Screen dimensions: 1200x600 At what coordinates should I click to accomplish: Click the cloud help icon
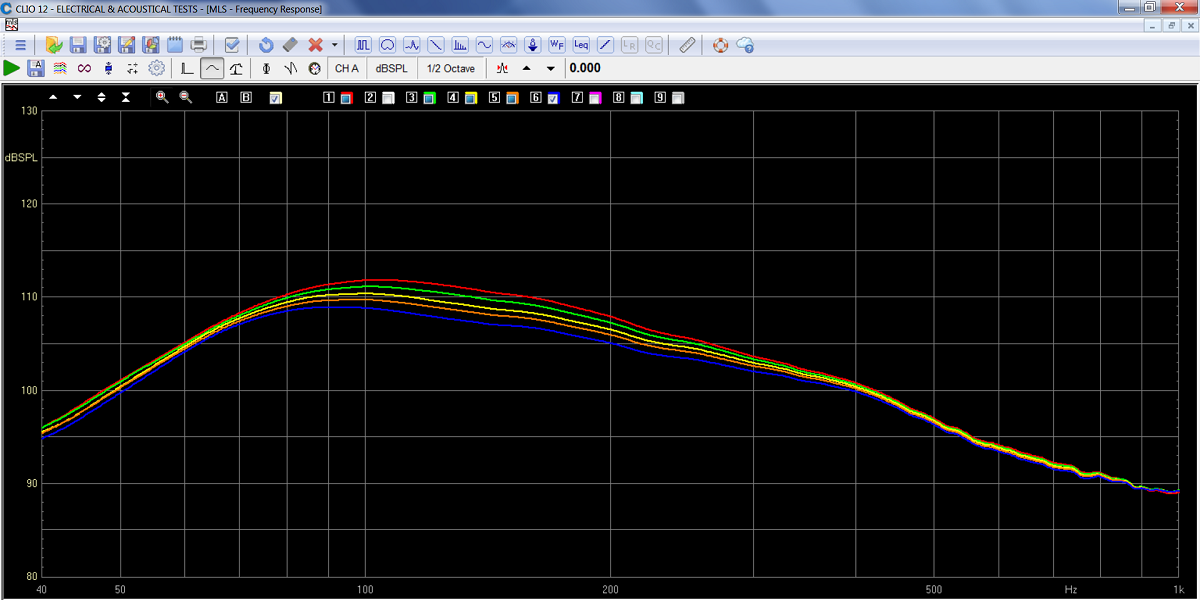(x=744, y=45)
